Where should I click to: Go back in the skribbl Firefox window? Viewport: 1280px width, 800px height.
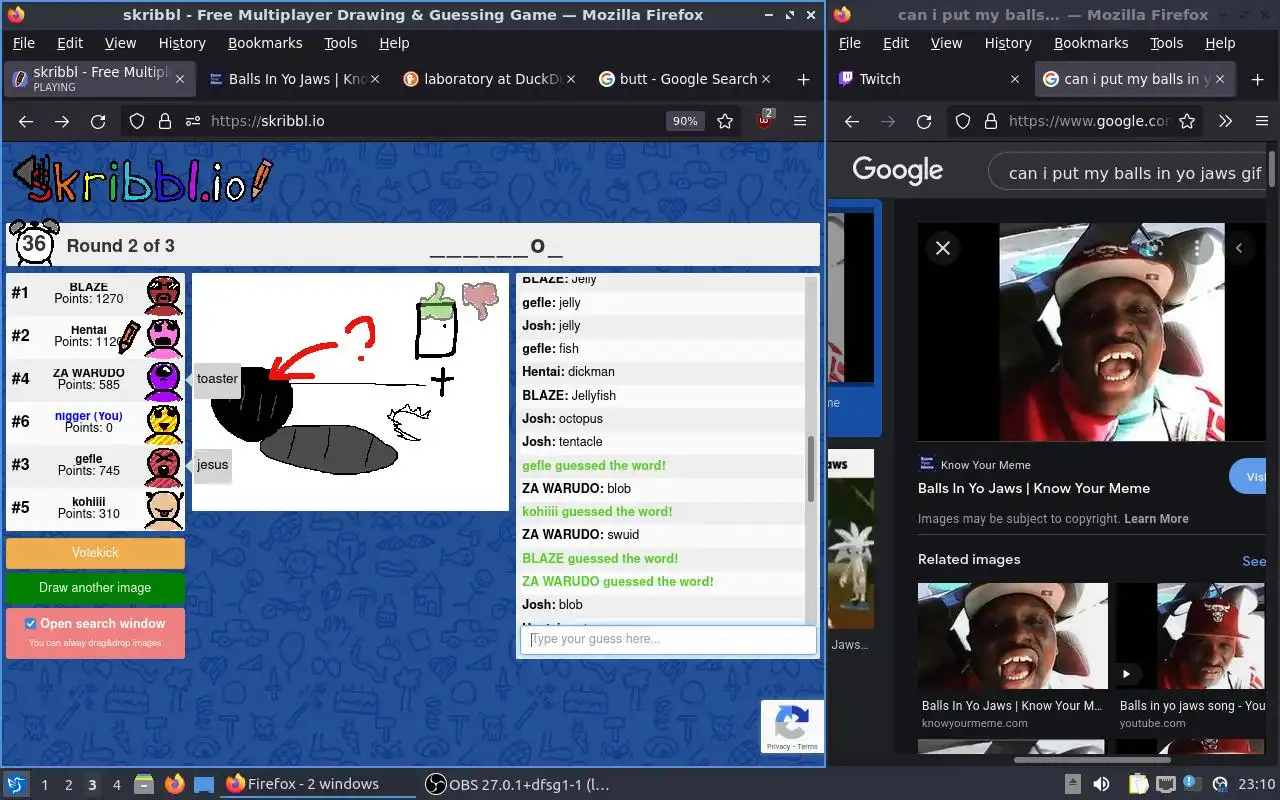(26, 121)
